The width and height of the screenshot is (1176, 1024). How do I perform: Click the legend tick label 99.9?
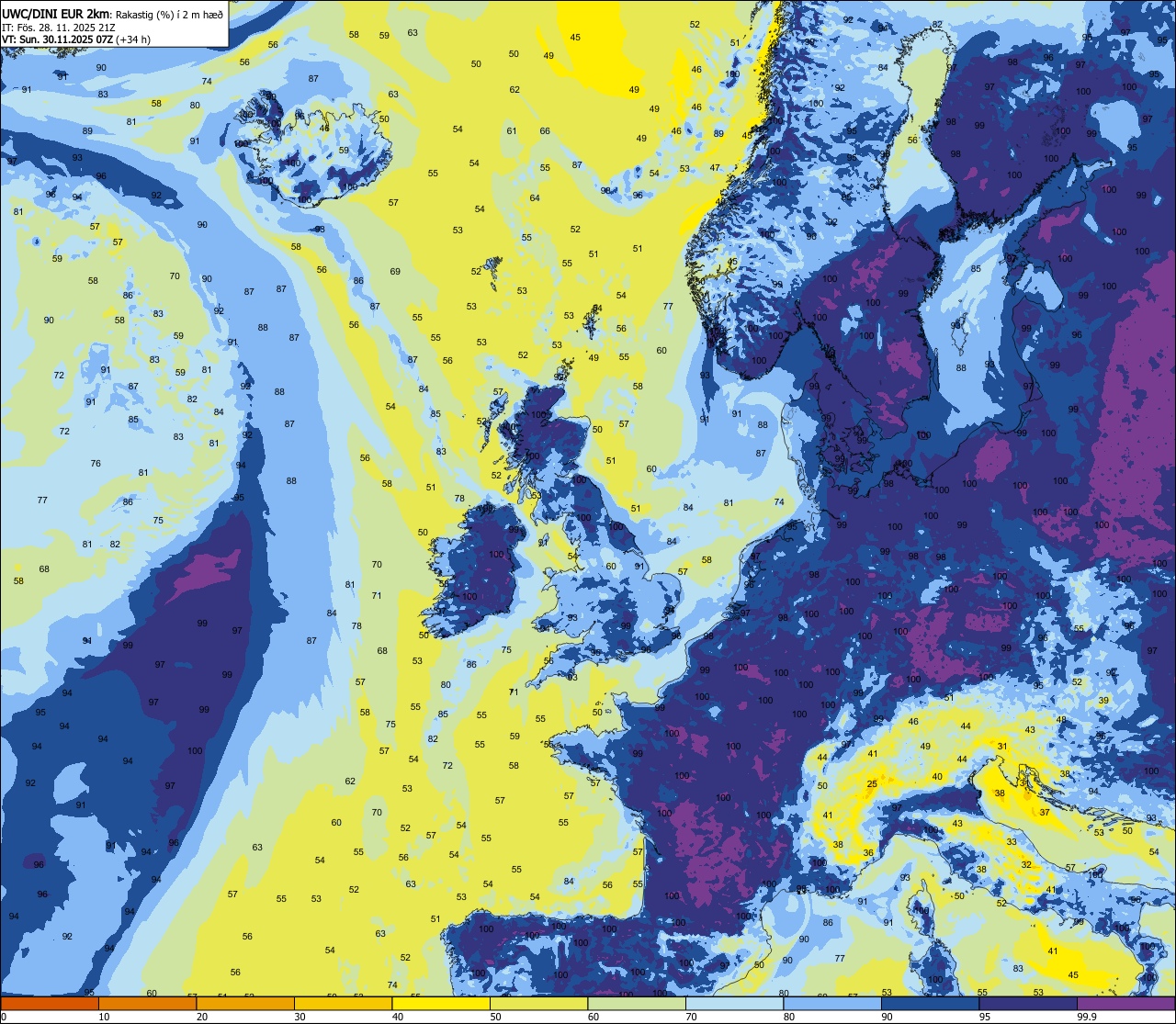pyautogui.click(x=1087, y=1017)
